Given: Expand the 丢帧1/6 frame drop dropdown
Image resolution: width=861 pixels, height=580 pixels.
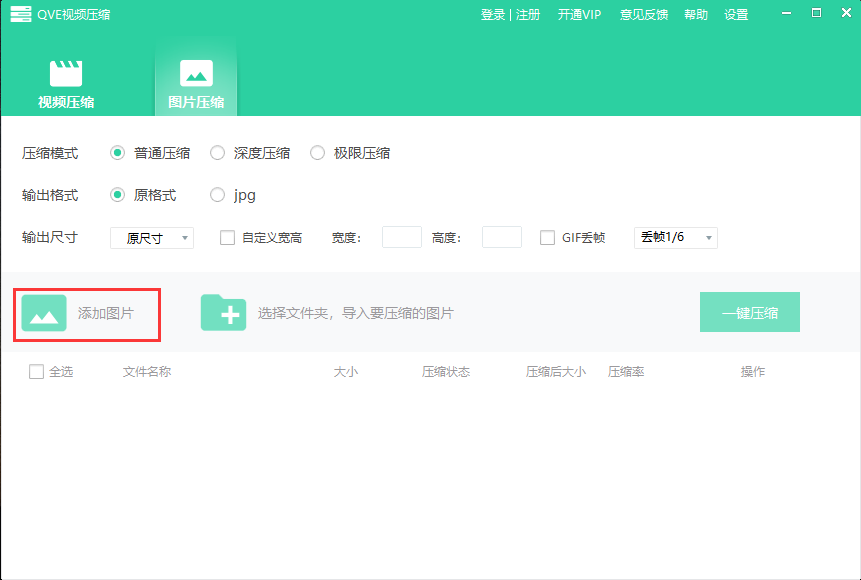Looking at the screenshot, I should tap(676, 238).
